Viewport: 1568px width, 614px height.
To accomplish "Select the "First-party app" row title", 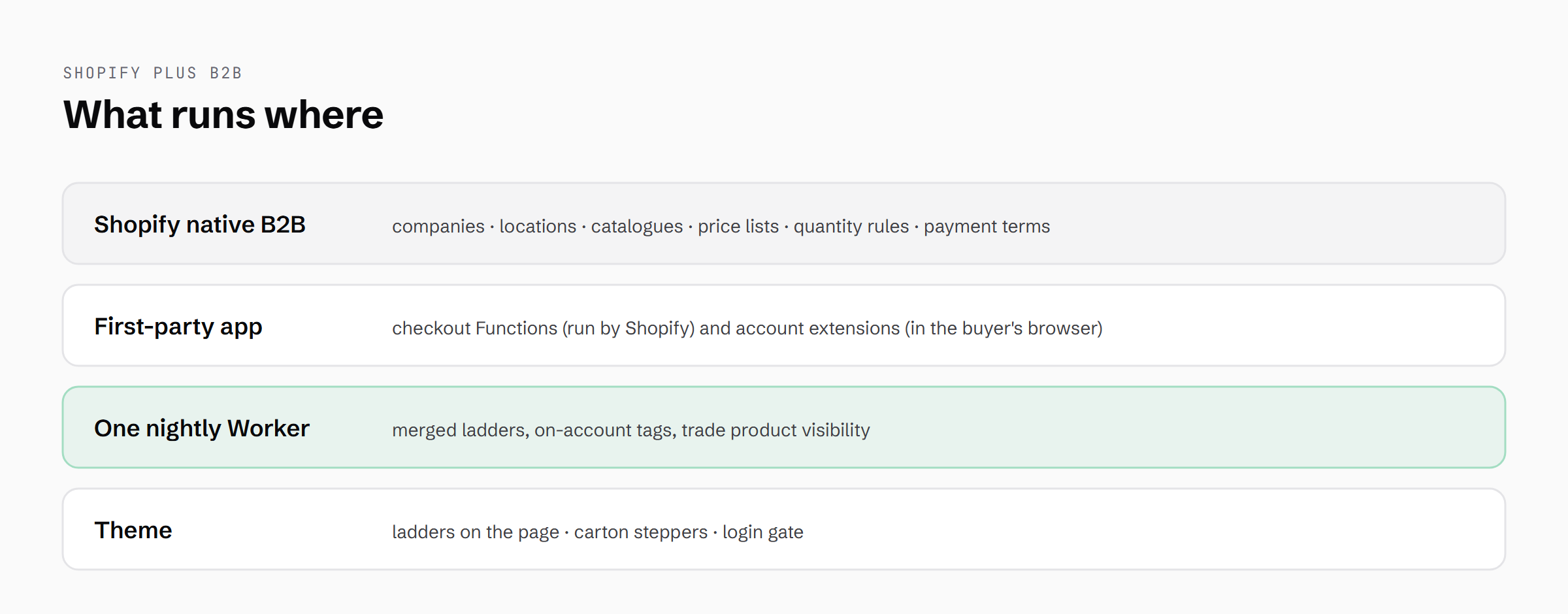I will pos(178,327).
